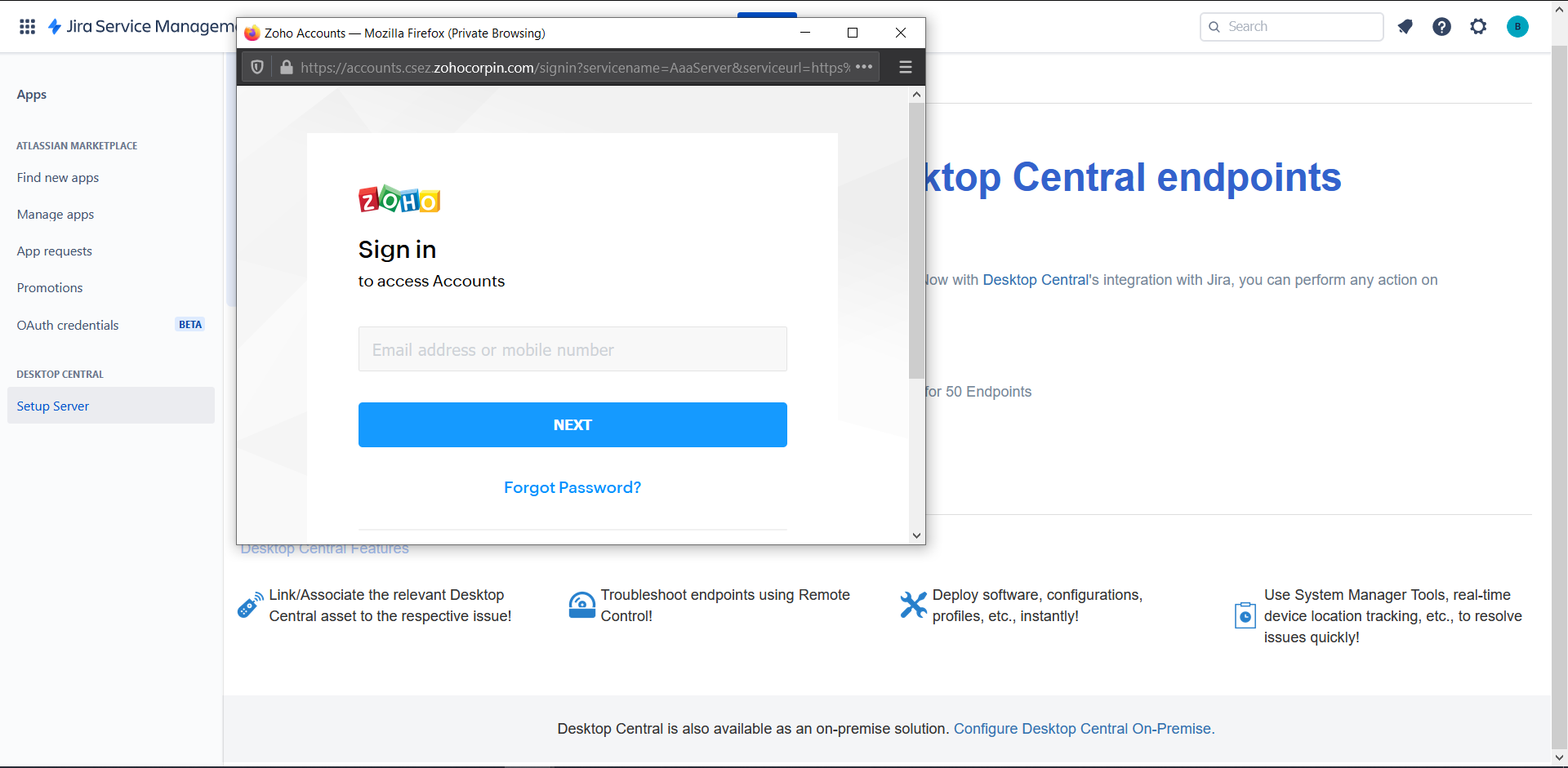Click 'Use System Manager Tools' feature text
The image size is (1568, 768).
[x=1393, y=616]
